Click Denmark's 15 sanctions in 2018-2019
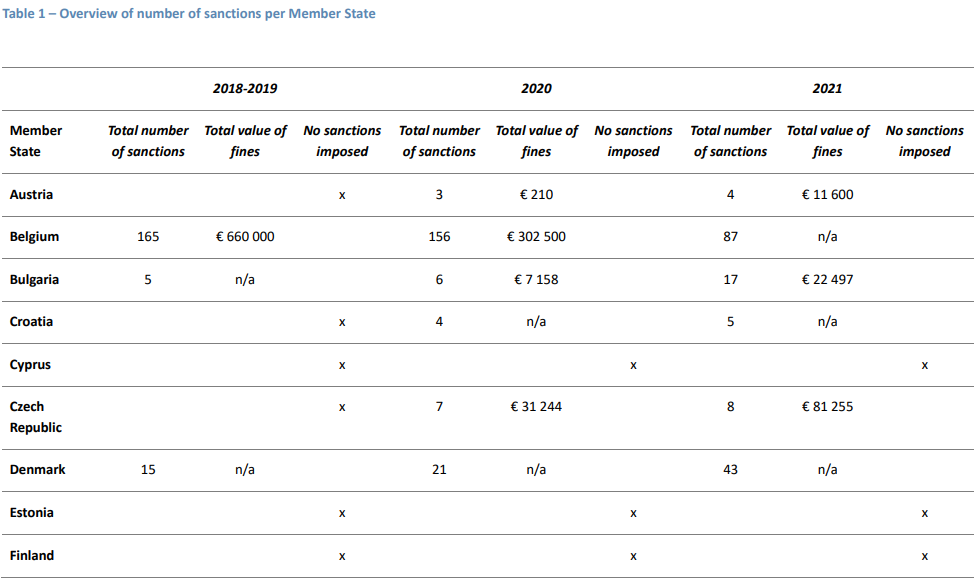 [x=148, y=470]
